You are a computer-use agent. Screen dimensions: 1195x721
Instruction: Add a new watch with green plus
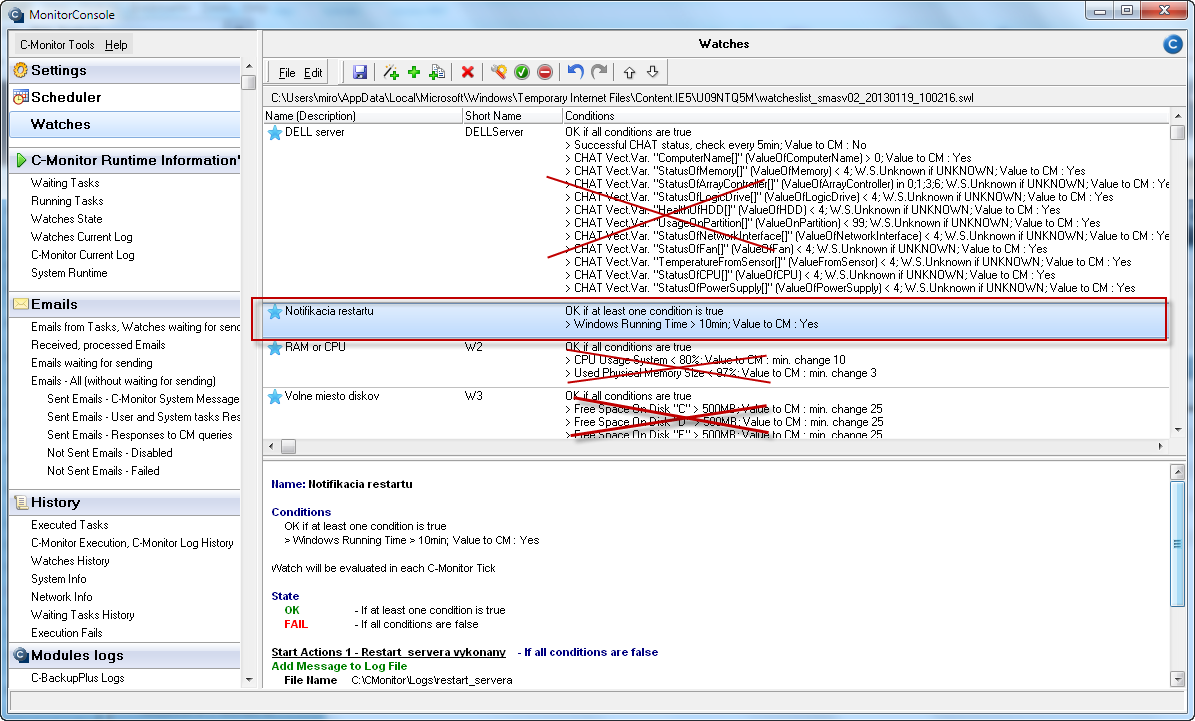point(414,72)
